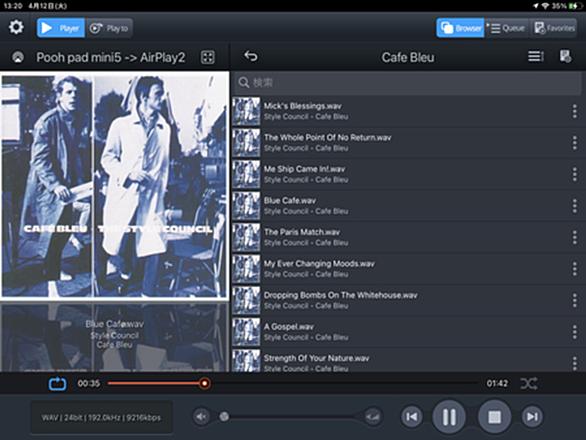
Task: Open more options for My Ever Changing Moods
Action: coord(574,269)
